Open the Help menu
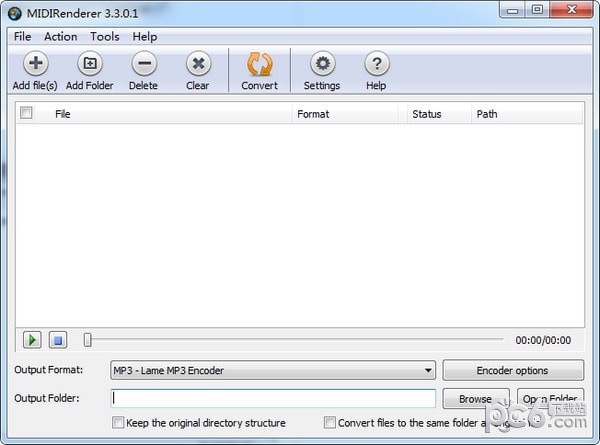The height and width of the screenshot is (445, 600). 145,37
